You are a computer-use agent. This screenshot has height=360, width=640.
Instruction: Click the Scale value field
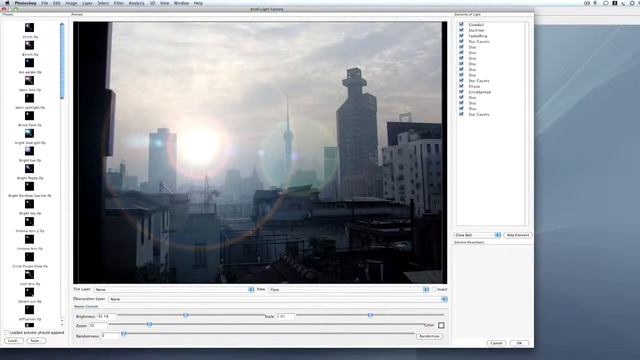click(x=285, y=316)
